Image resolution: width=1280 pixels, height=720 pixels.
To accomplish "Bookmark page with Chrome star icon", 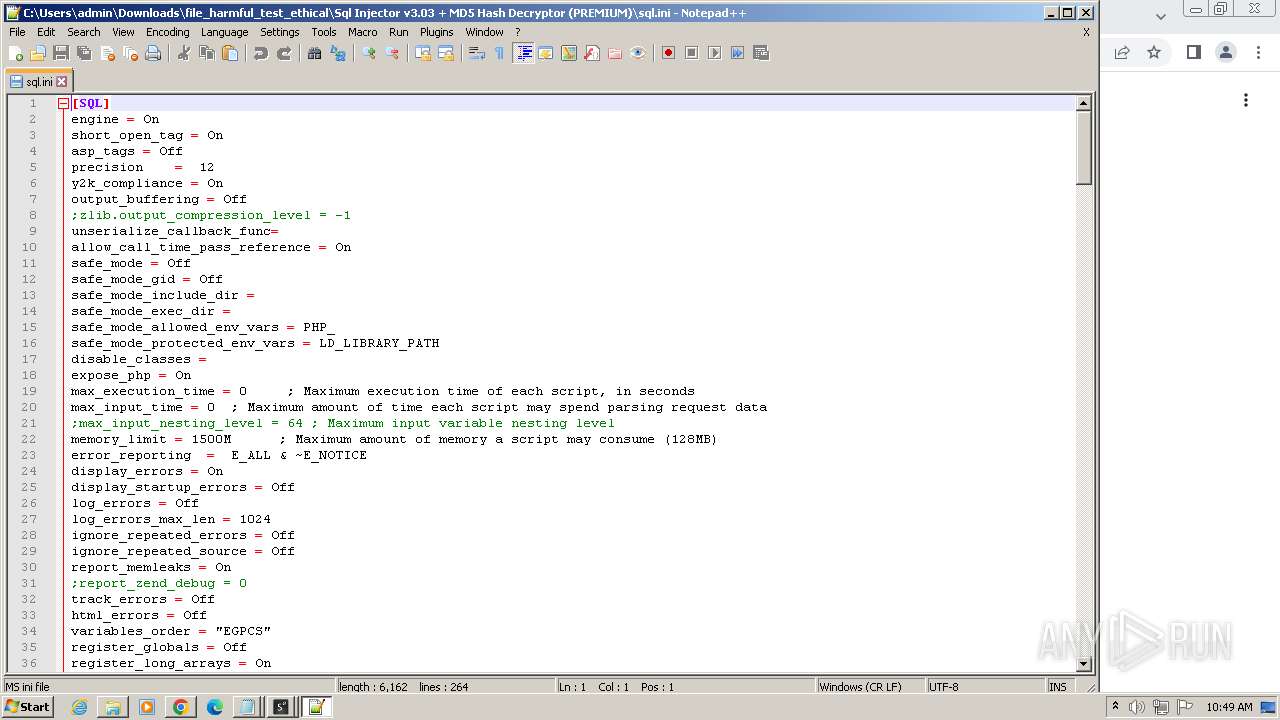I will (1154, 53).
